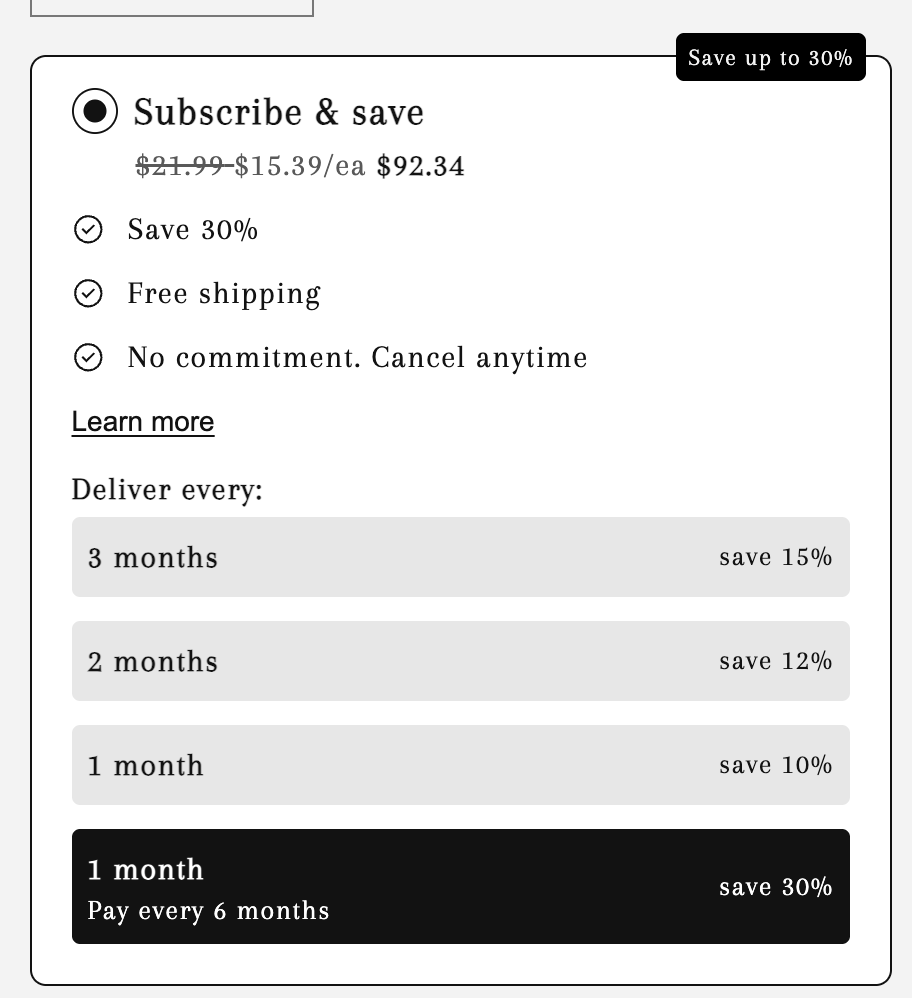Select 1 month with Pay every 6 months
Viewport: 912px width, 998px height.
click(x=460, y=886)
